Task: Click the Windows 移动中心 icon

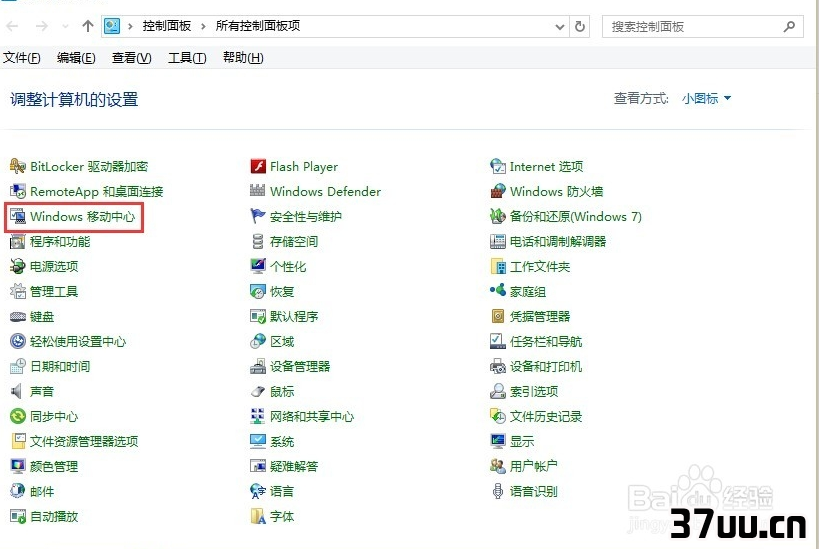Action: [x=18, y=216]
